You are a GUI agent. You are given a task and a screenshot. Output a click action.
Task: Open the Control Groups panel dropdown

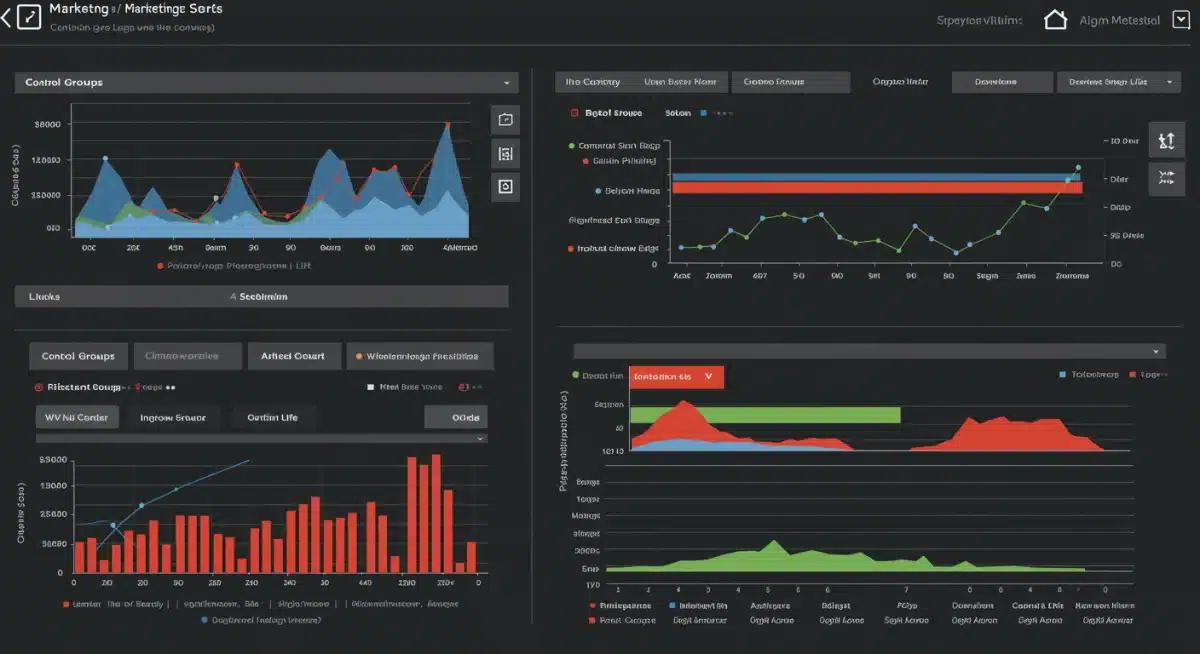click(507, 82)
